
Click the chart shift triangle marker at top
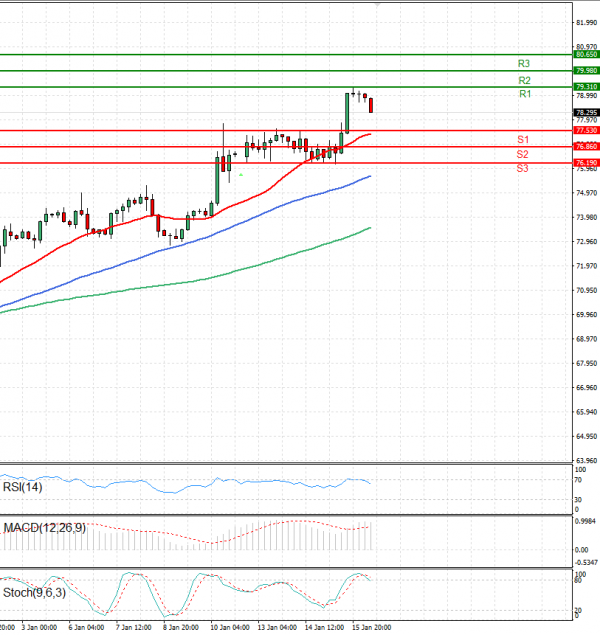point(378,4)
